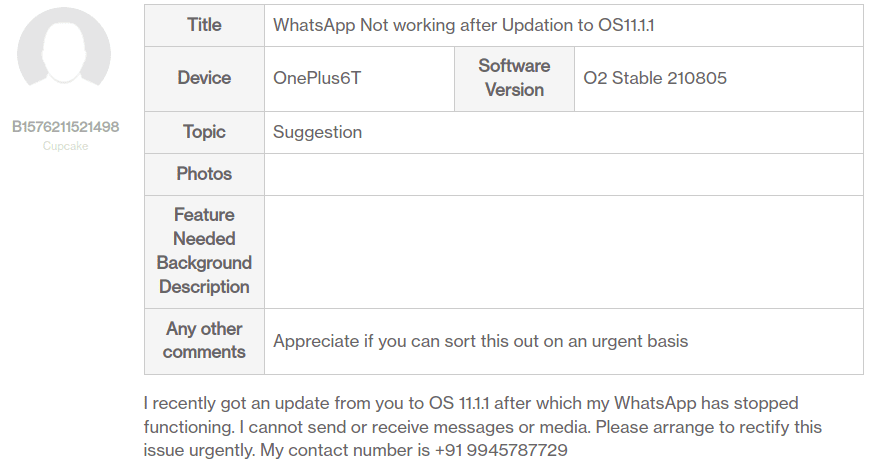The width and height of the screenshot is (879, 467).
Task: Click the Topic header cell
Action: pyautogui.click(x=204, y=132)
